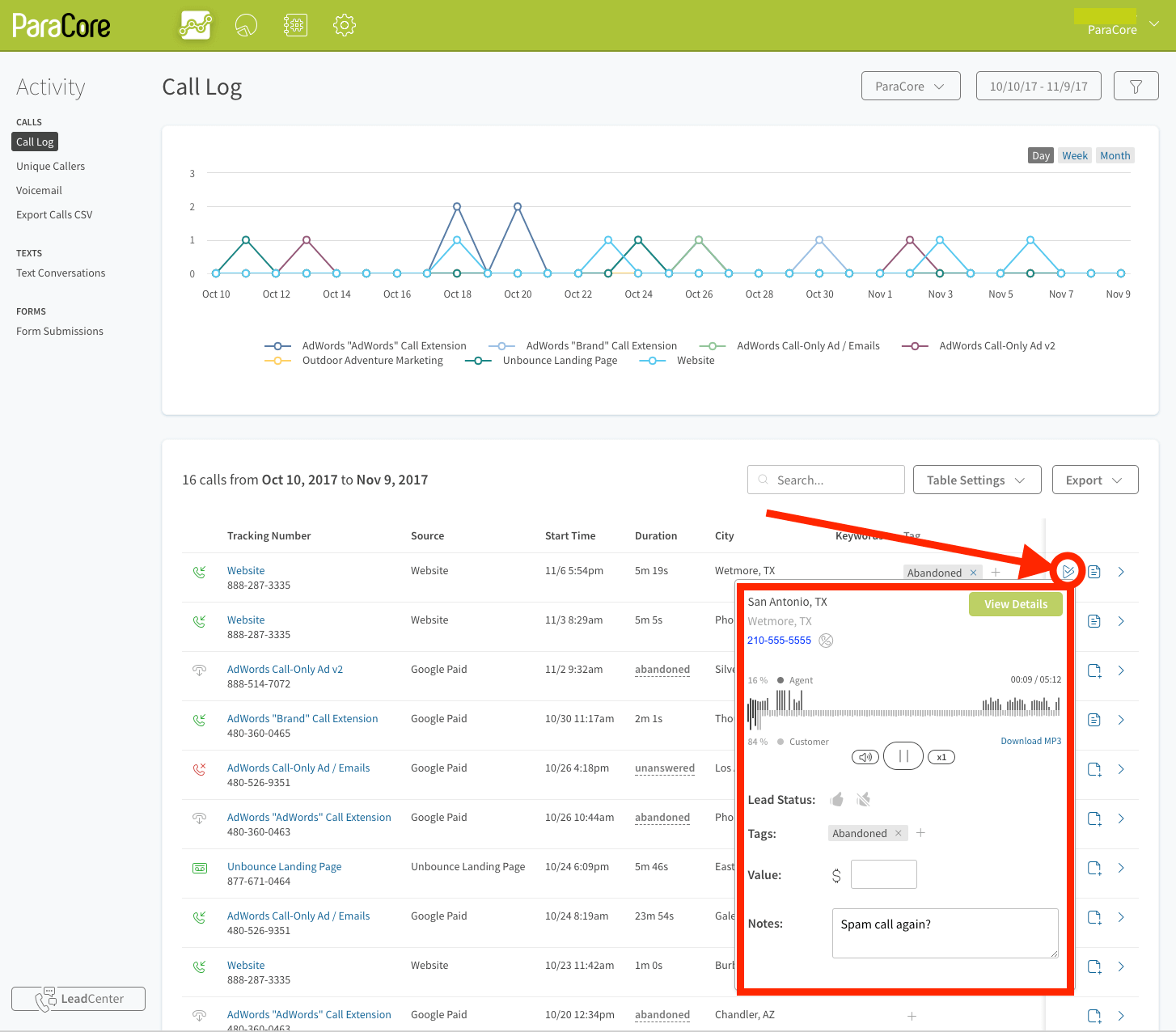Click the dollar Value input field

(884, 874)
